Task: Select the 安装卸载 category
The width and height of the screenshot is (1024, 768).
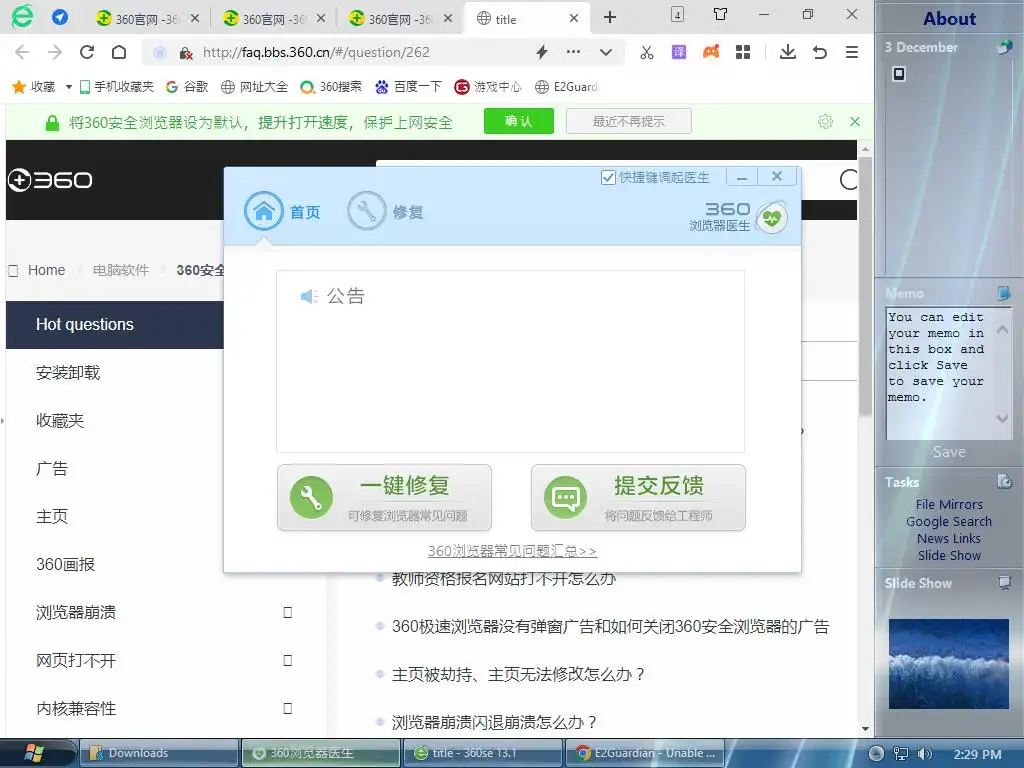Action: (68, 373)
